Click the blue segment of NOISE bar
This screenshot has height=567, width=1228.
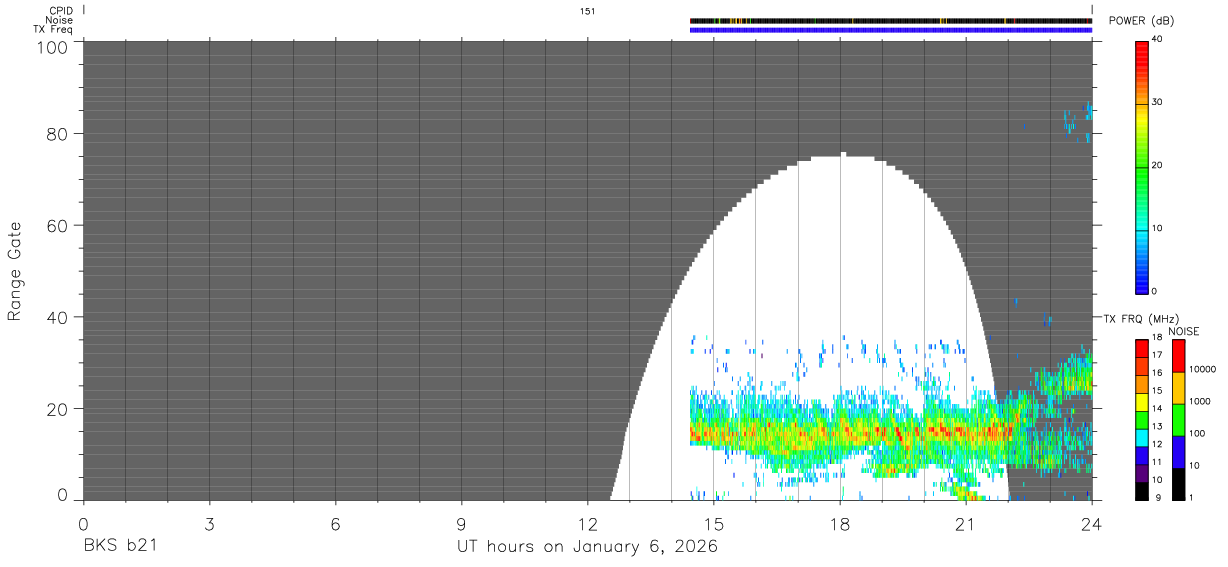click(1178, 452)
